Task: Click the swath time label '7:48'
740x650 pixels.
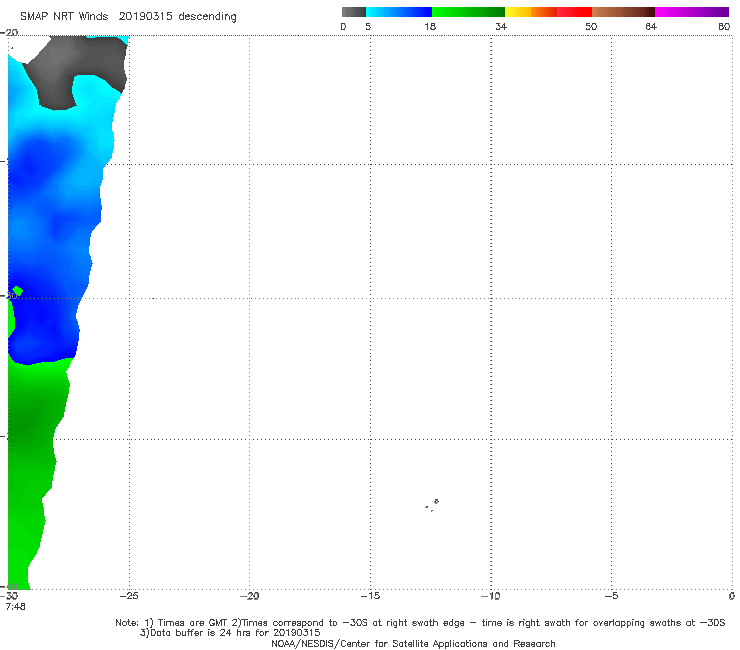Action: [15, 607]
